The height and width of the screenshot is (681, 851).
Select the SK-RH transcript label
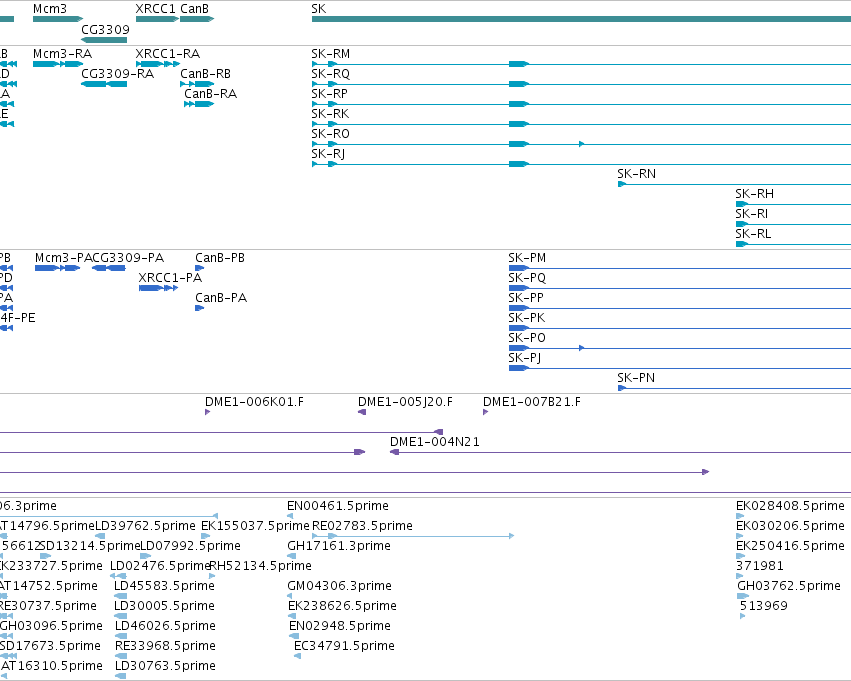tap(754, 194)
